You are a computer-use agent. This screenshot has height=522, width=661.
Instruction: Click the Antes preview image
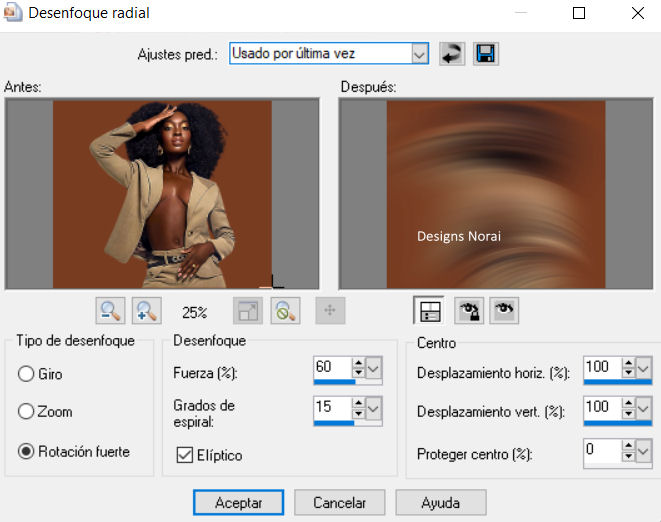[162, 194]
